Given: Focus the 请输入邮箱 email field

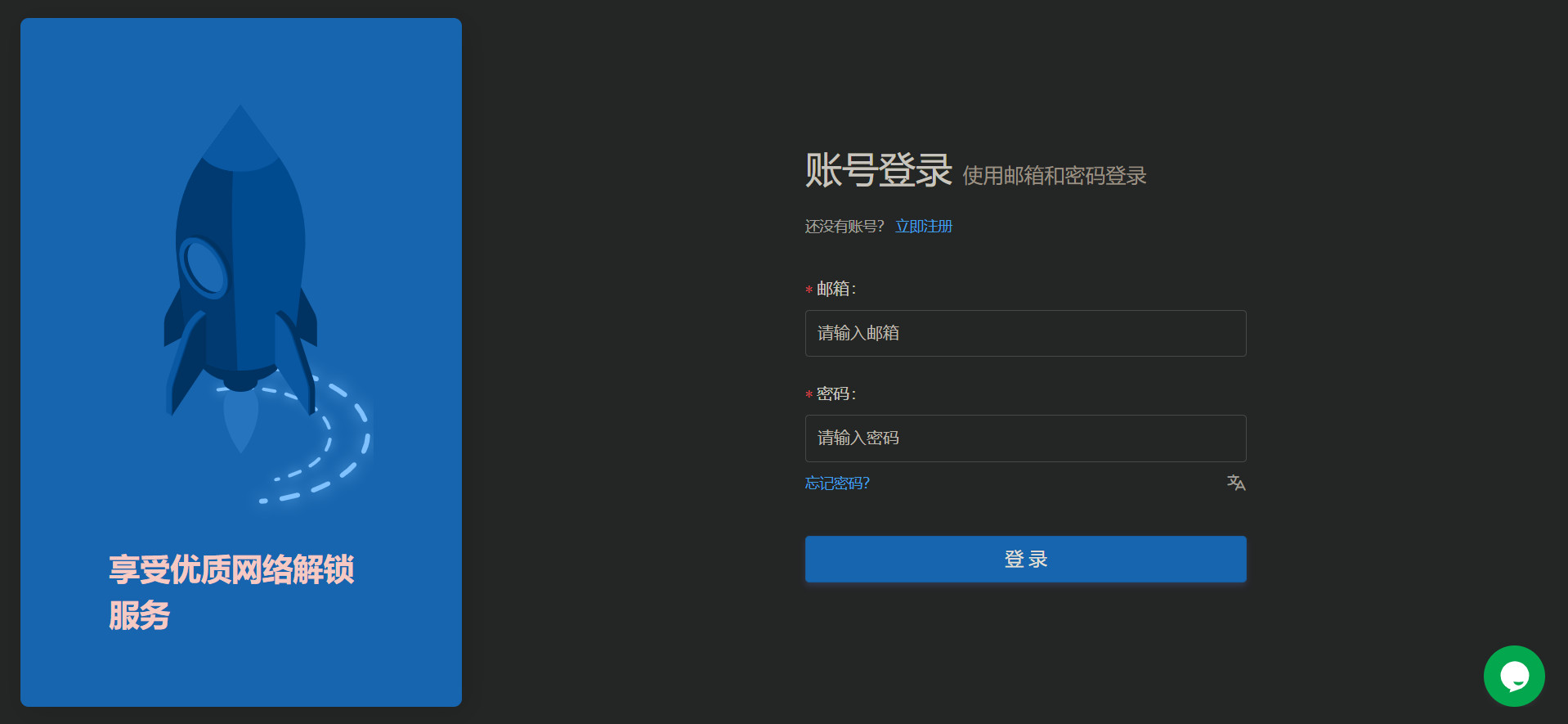Looking at the screenshot, I should coord(1025,334).
